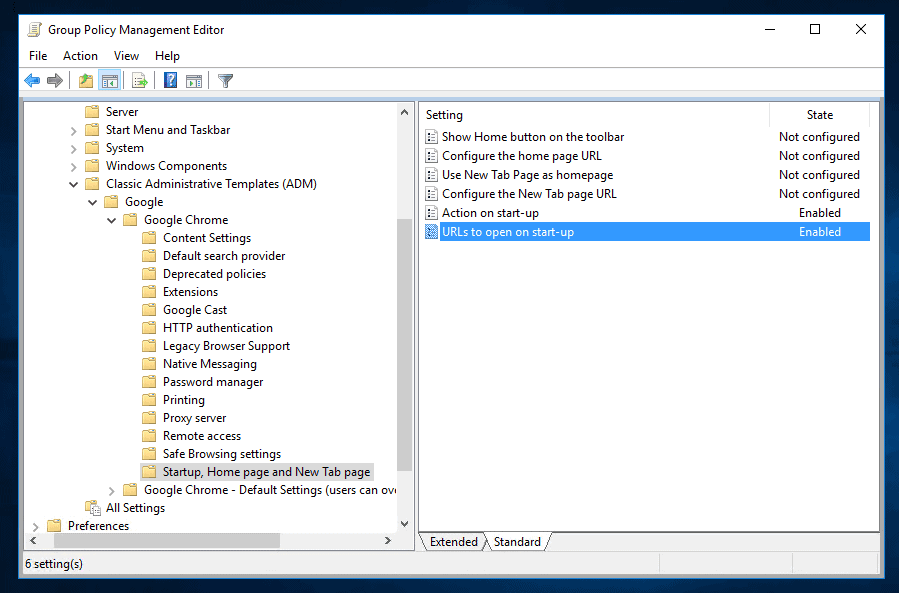899x593 pixels.
Task: Open the Action menu
Action: [x=80, y=56]
